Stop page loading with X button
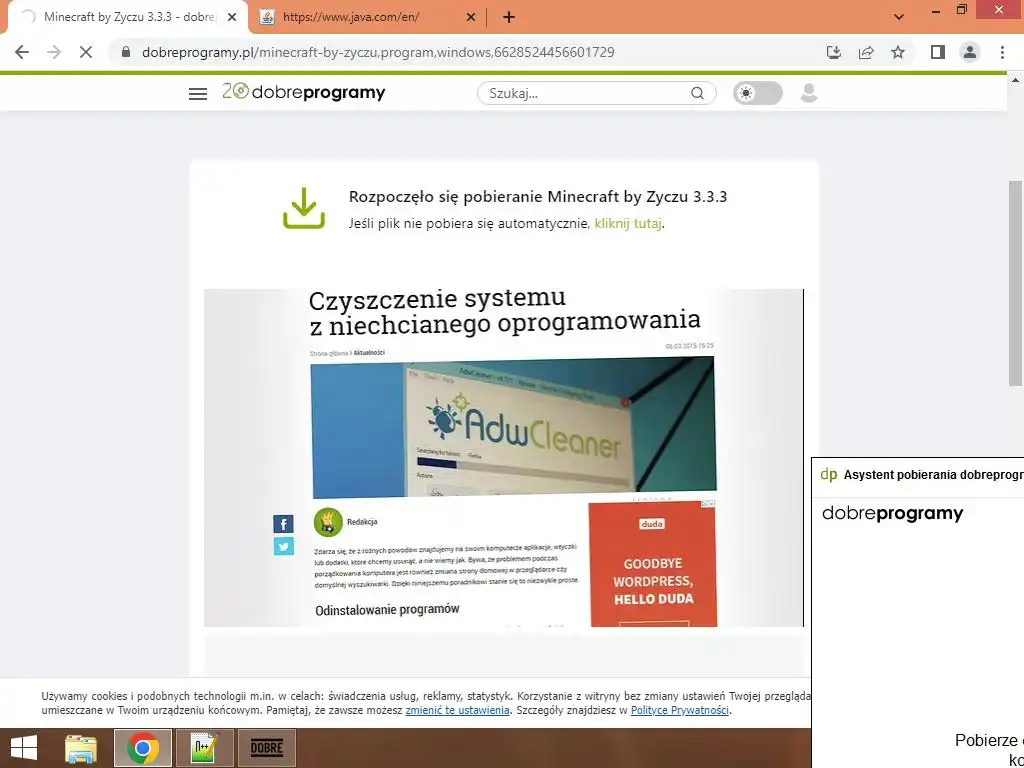 [86, 52]
